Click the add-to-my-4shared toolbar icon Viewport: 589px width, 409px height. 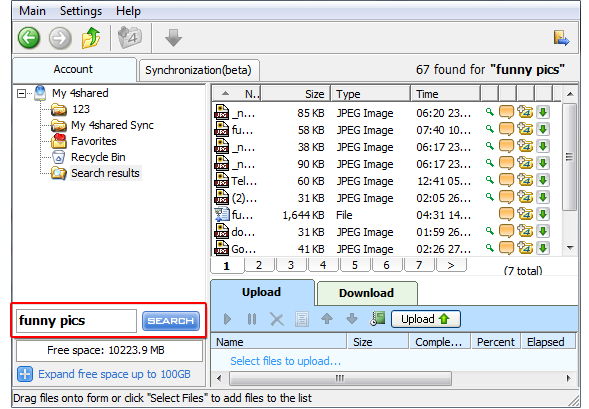pyautogui.click(x=130, y=37)
